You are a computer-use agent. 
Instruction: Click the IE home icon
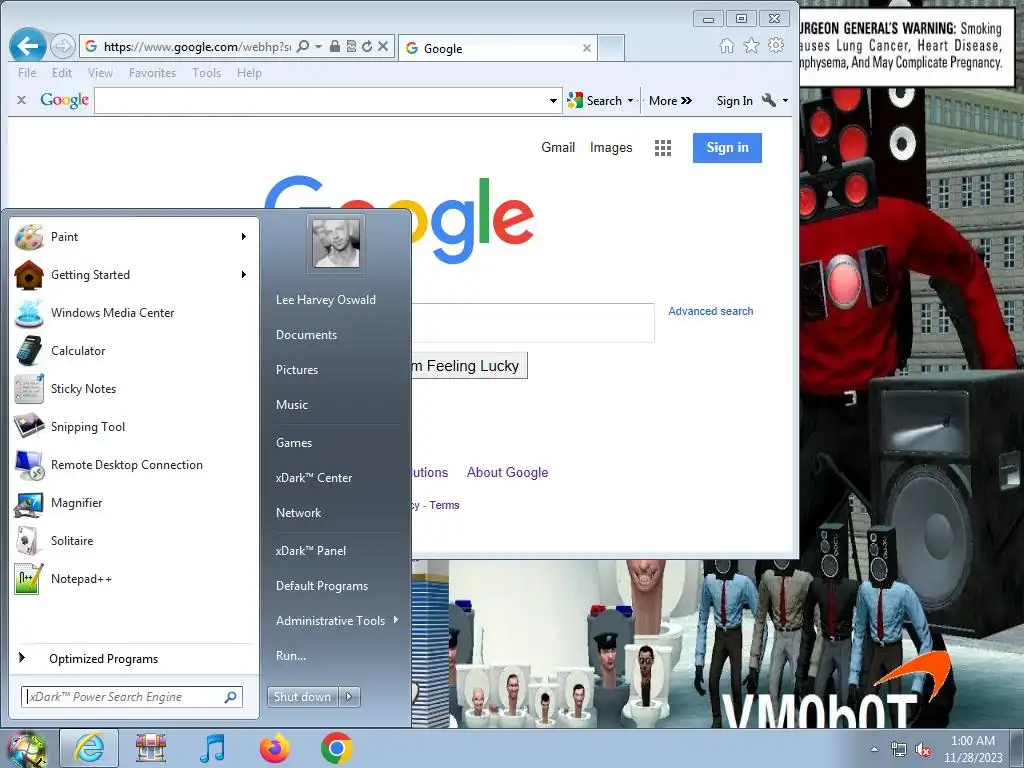(x=726, y=46)
